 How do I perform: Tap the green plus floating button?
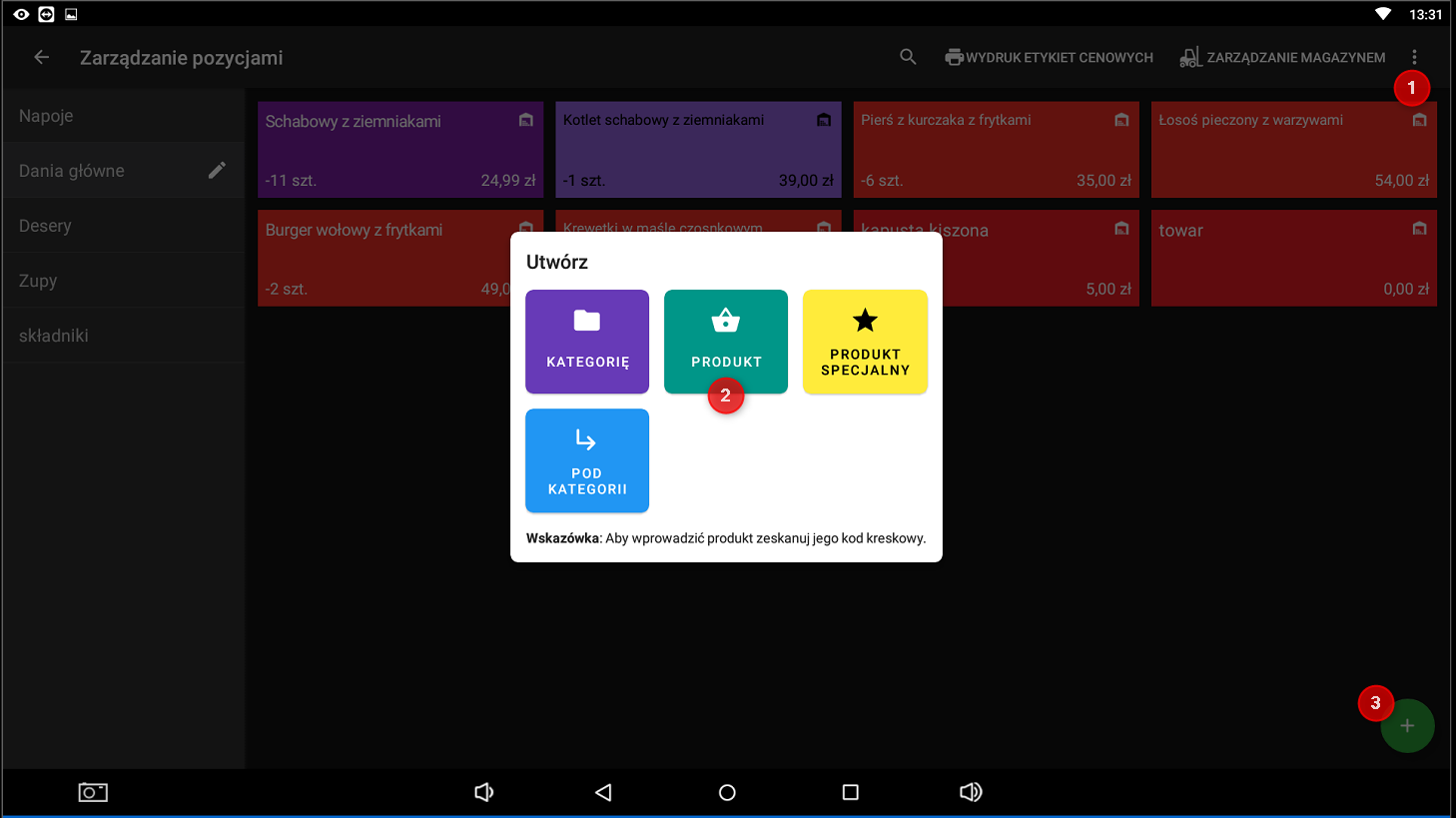point(1407,726)
